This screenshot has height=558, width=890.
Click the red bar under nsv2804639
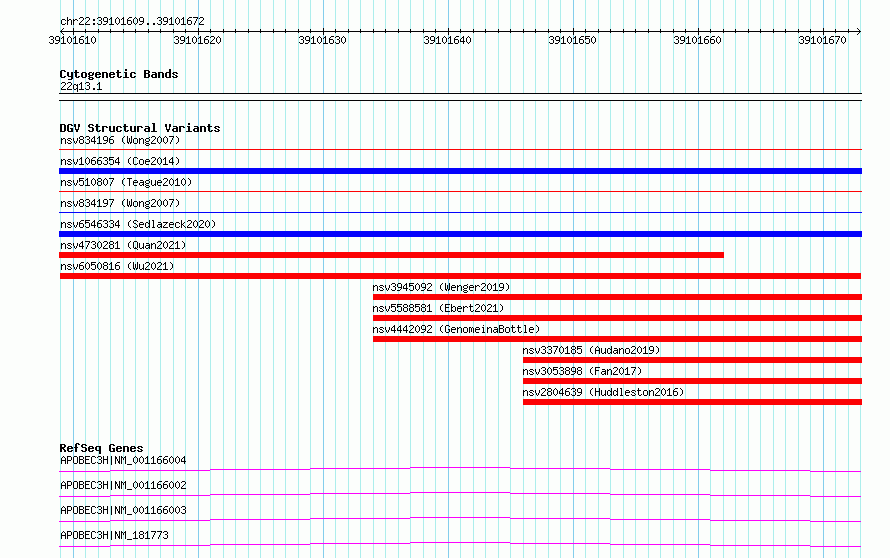(692, 402)
